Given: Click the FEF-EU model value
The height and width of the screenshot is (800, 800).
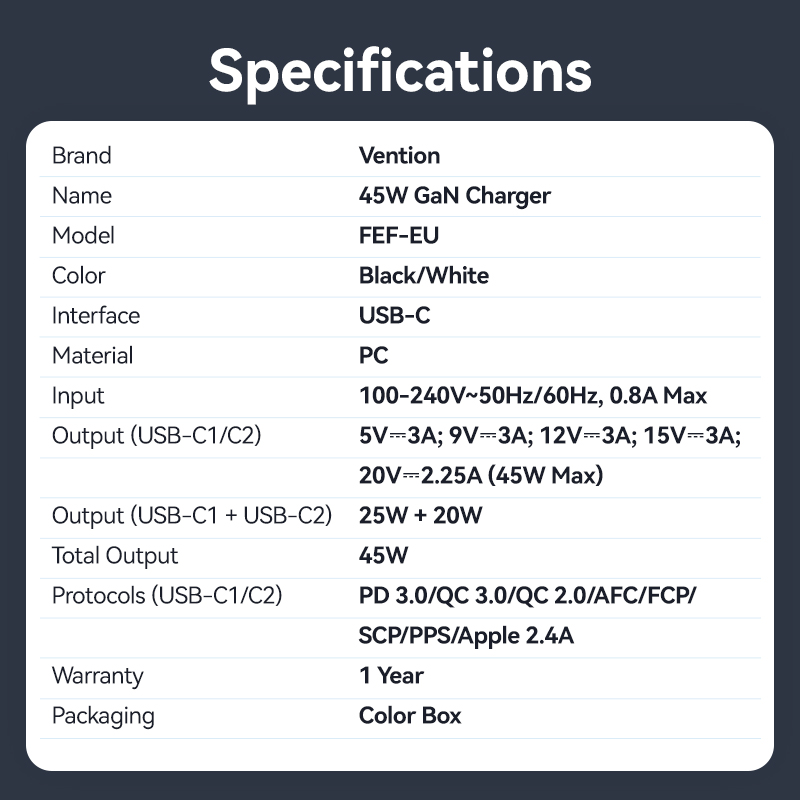Looking at the screenshot, I should click(x=398, y=236).
